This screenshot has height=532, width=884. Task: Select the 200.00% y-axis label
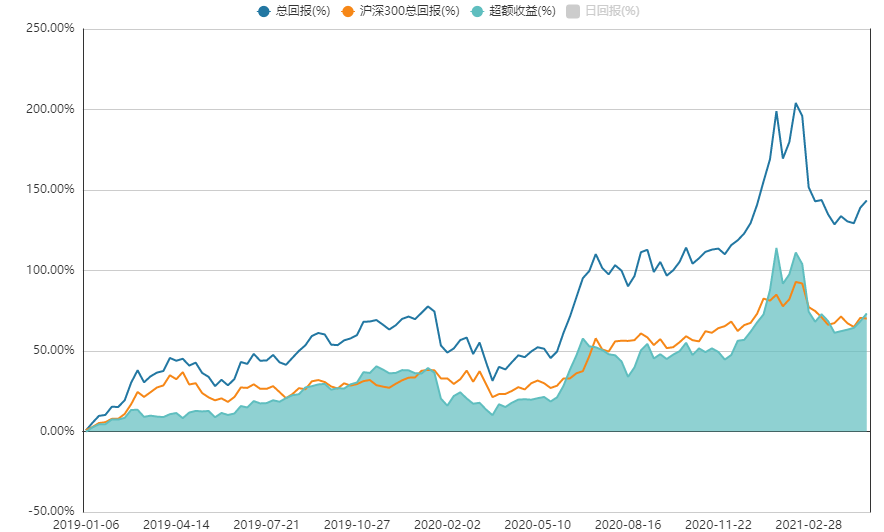pos(50,109)
